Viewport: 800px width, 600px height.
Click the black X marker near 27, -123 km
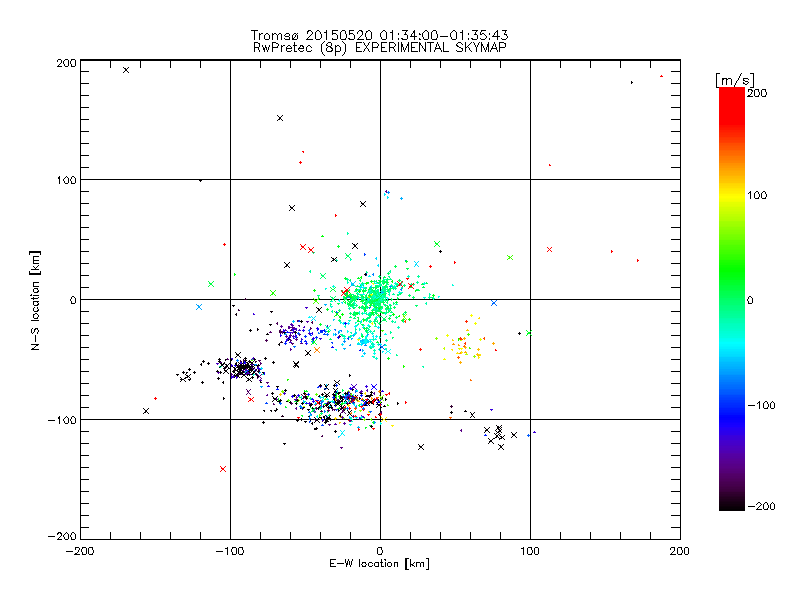tap(421, 447)
